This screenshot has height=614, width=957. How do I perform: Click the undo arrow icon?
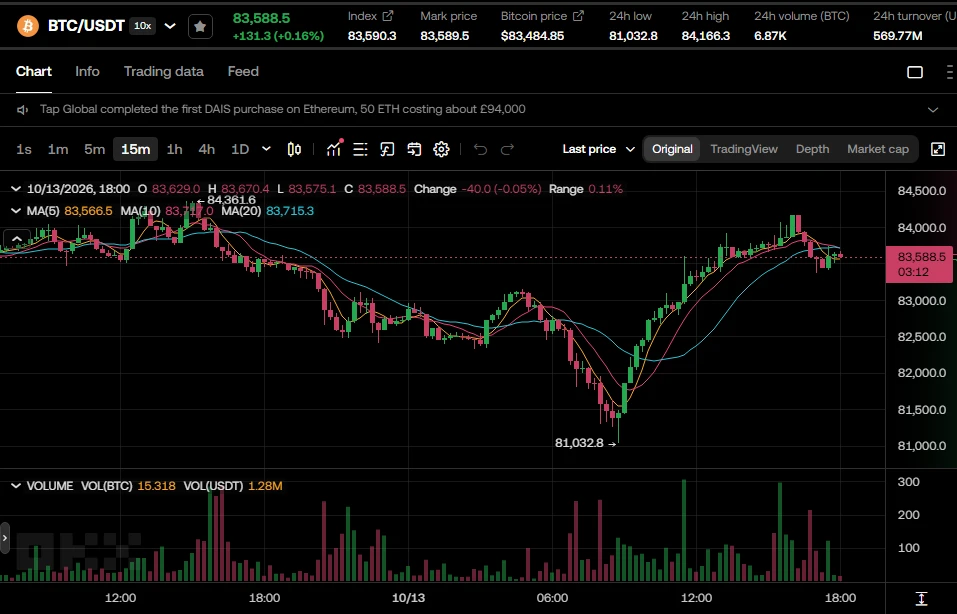[x=480, y=149]
